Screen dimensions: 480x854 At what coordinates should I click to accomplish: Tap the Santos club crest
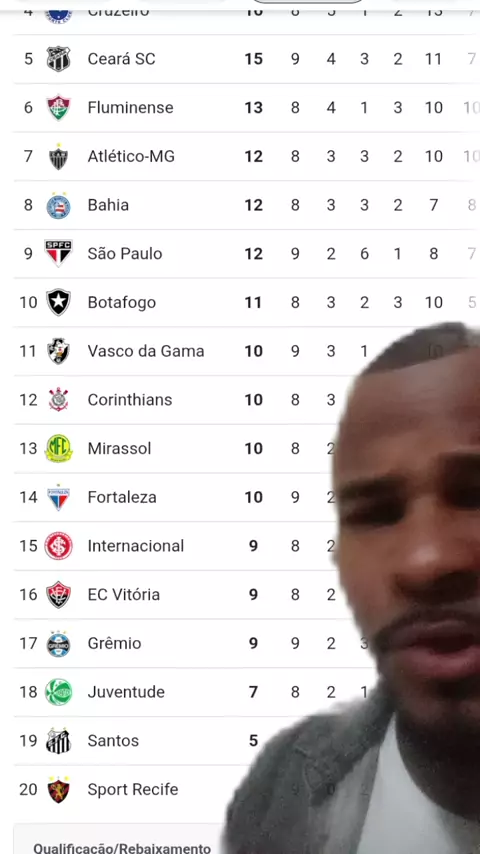click(58, 741)
